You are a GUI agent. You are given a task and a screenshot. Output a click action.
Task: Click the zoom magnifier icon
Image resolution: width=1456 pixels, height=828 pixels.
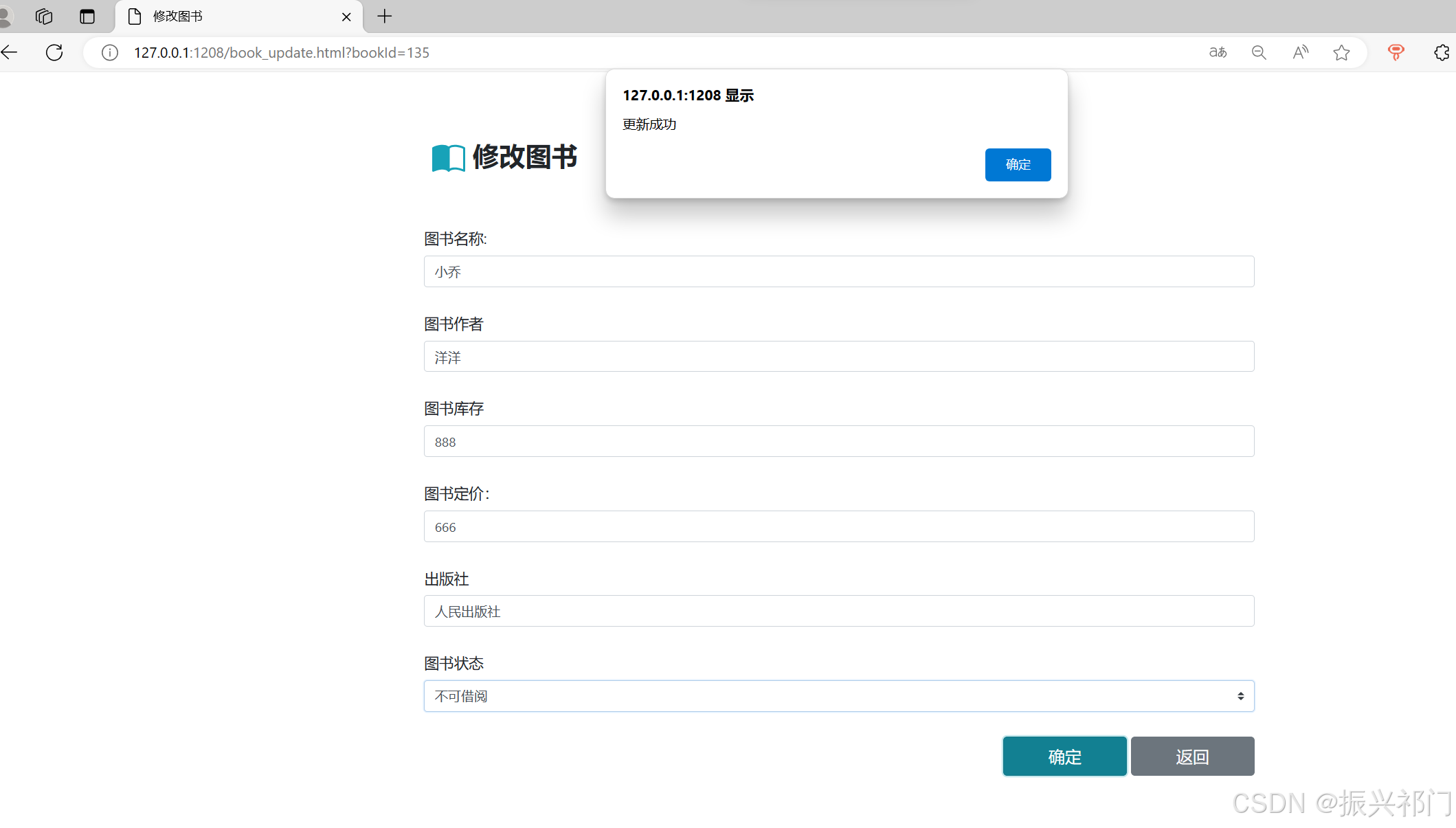(1259, 52)
